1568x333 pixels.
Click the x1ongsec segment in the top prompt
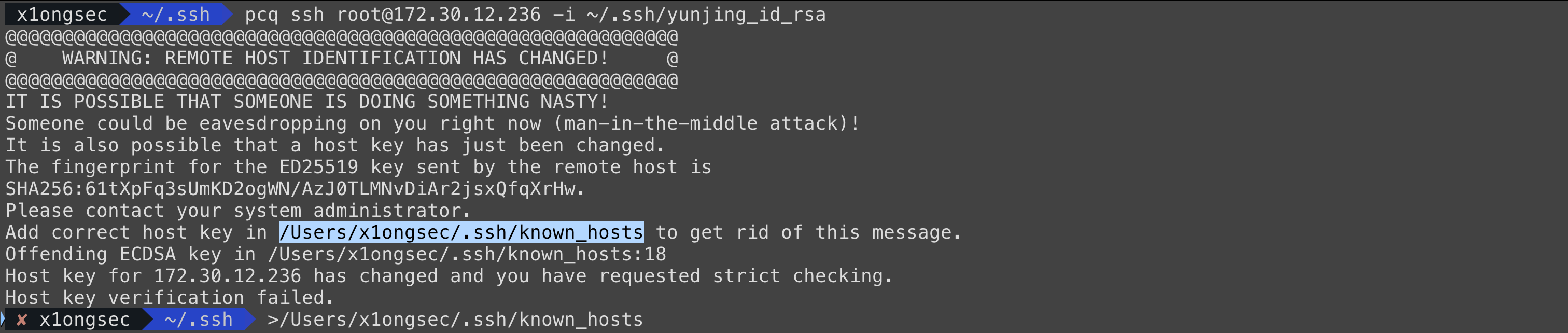(x=62, y=14)
